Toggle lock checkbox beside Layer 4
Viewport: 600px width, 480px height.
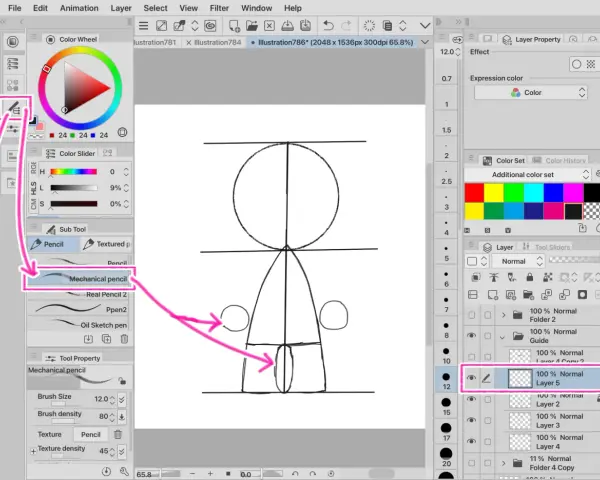[488, 441]
